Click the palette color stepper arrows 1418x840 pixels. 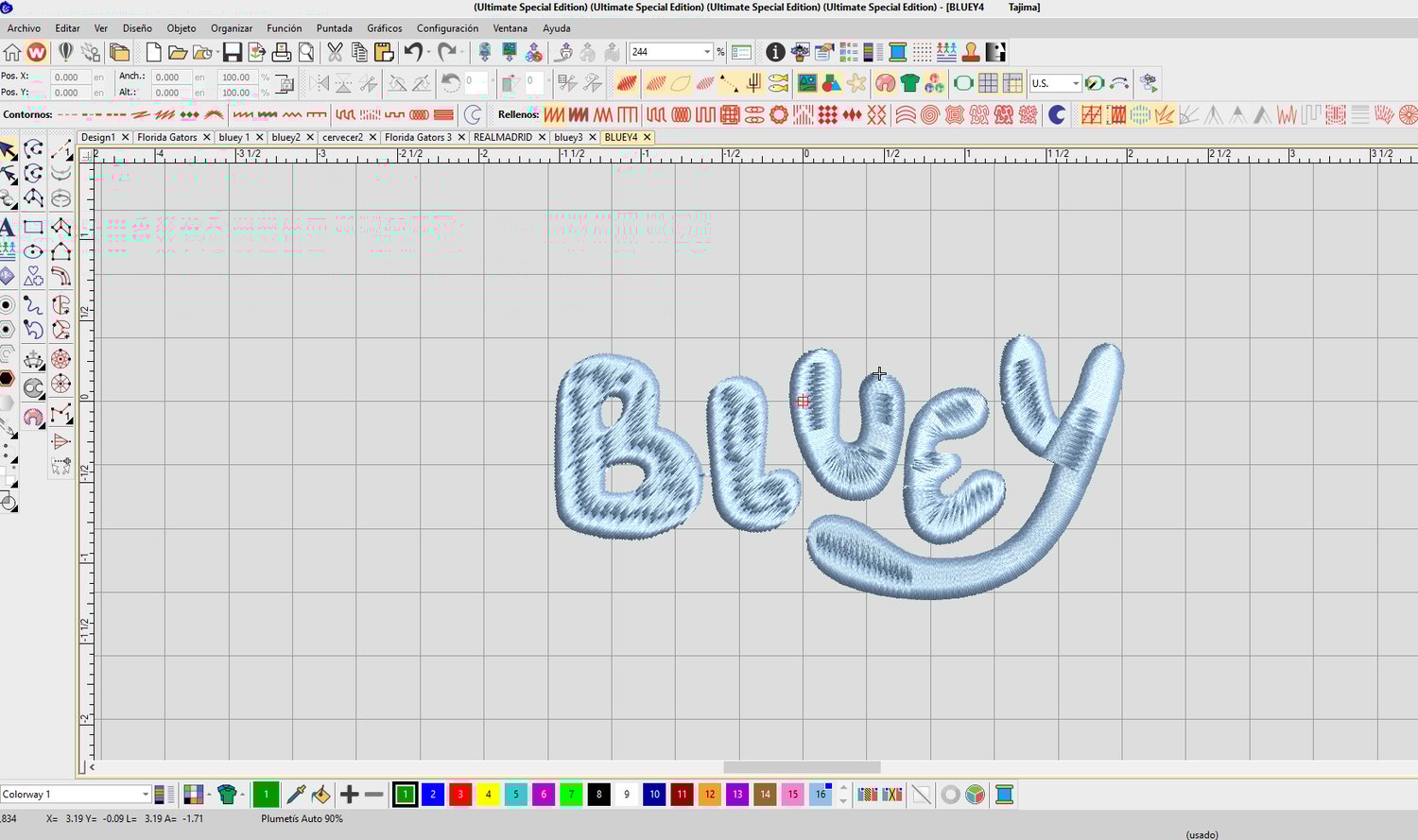[843, 795]
